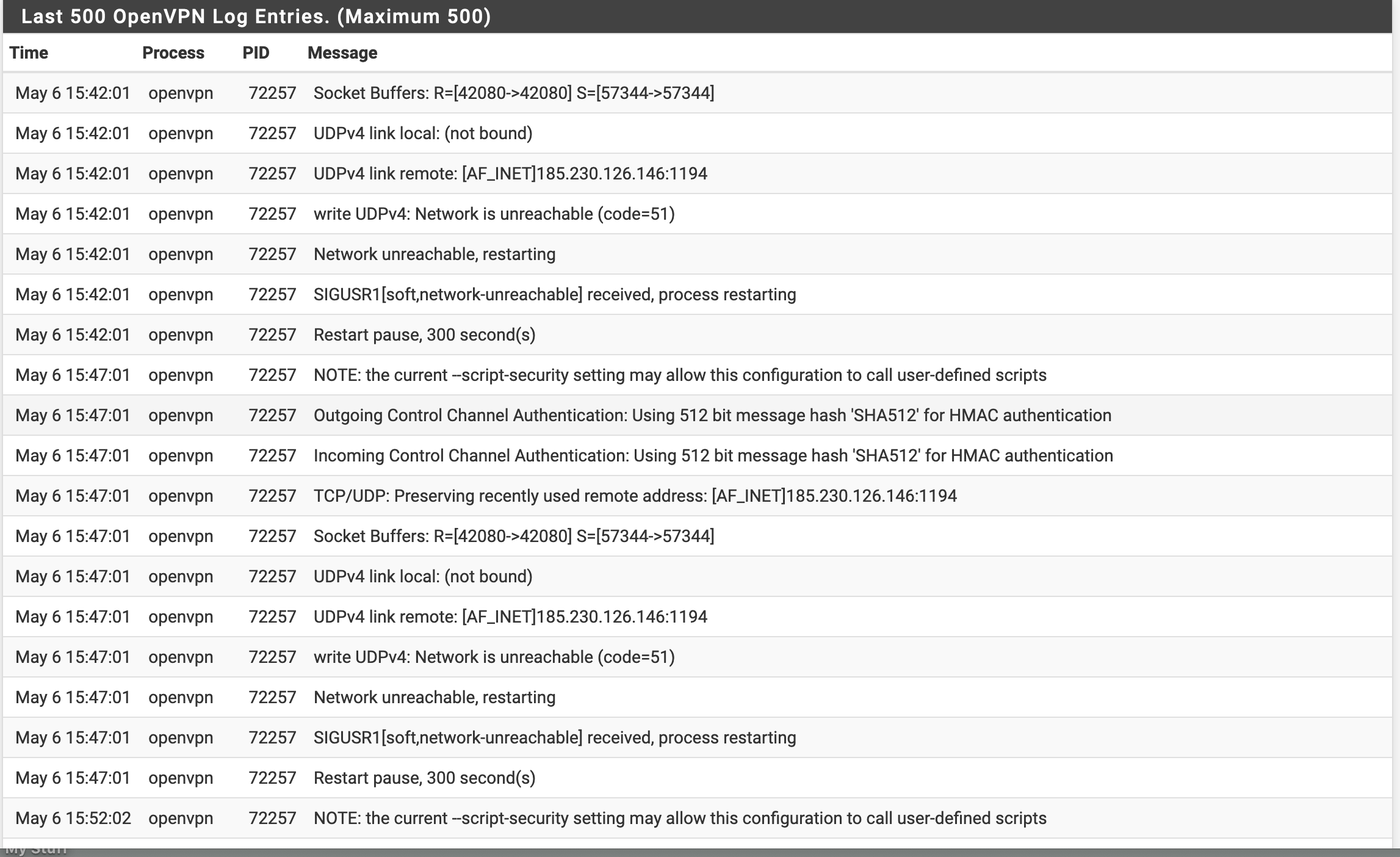Click the Message column header

pyautogui.click(x=342, y=53)
